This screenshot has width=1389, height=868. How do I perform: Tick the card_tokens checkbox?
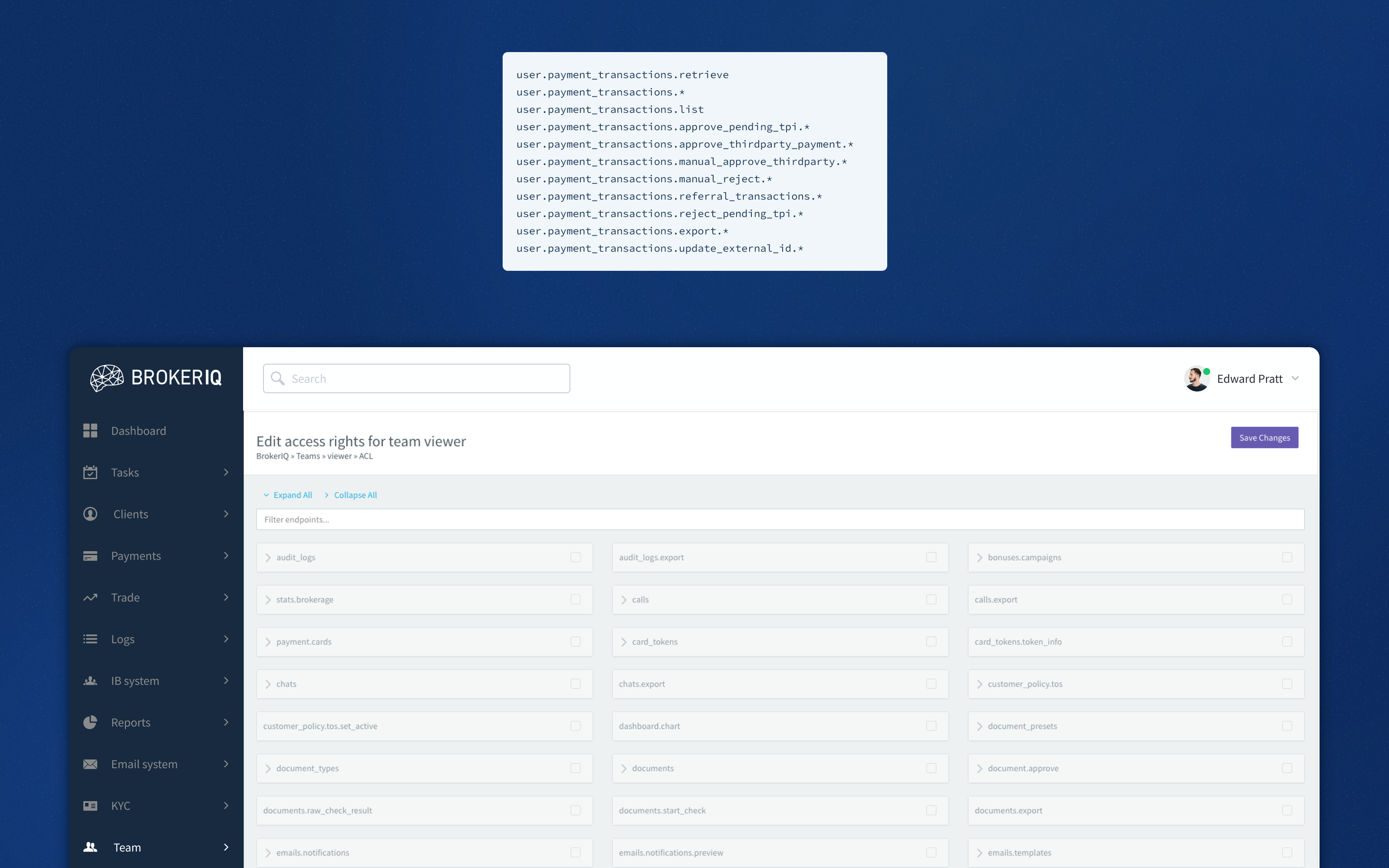coord(931,642)
